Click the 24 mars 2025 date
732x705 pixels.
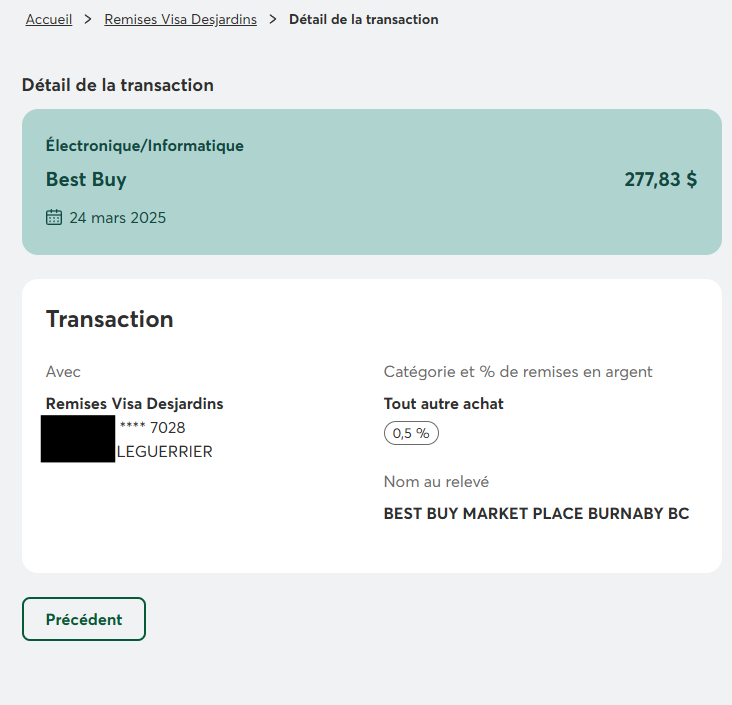pyautogui.click(x=117, y=217)
